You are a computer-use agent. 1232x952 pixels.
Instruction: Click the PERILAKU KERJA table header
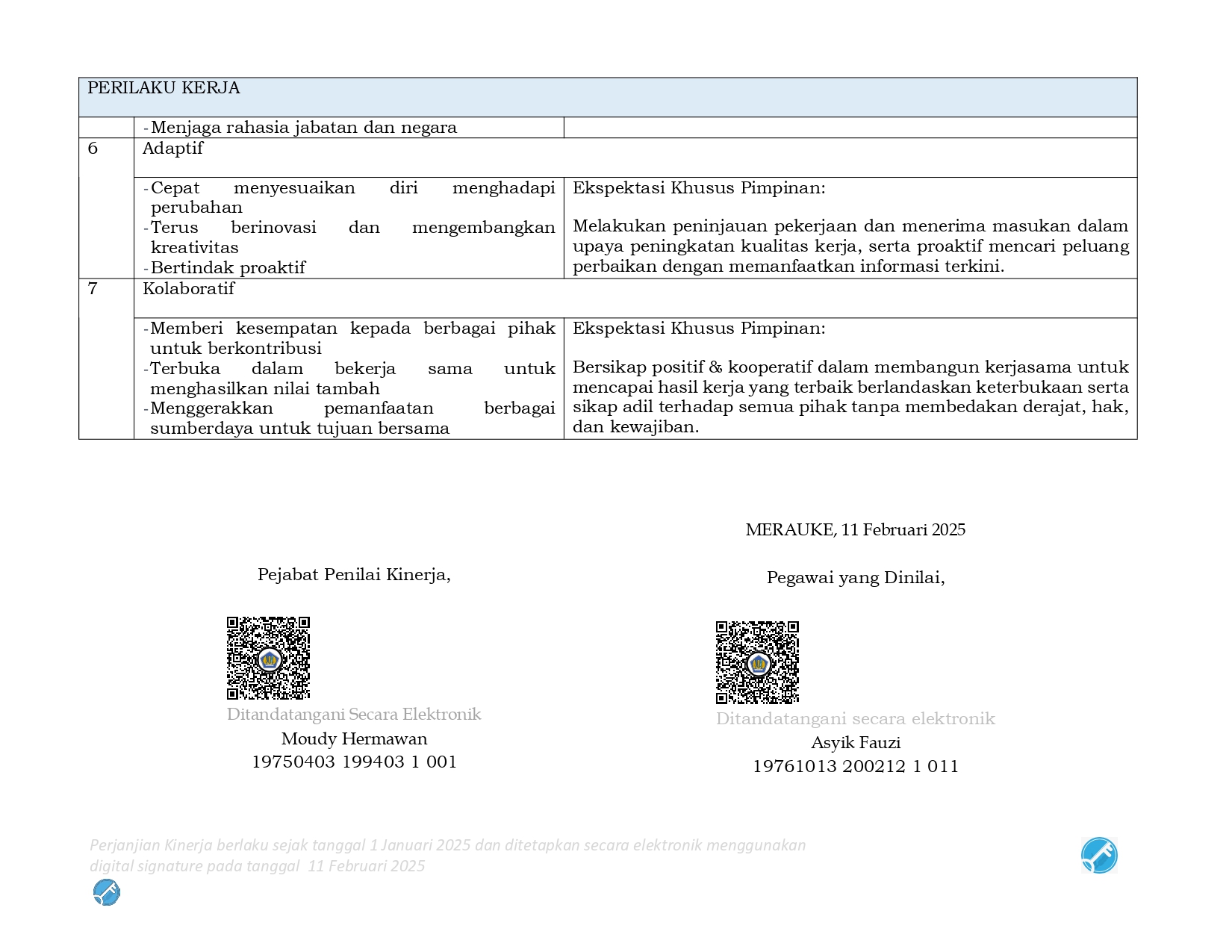(x=608, y=97)
